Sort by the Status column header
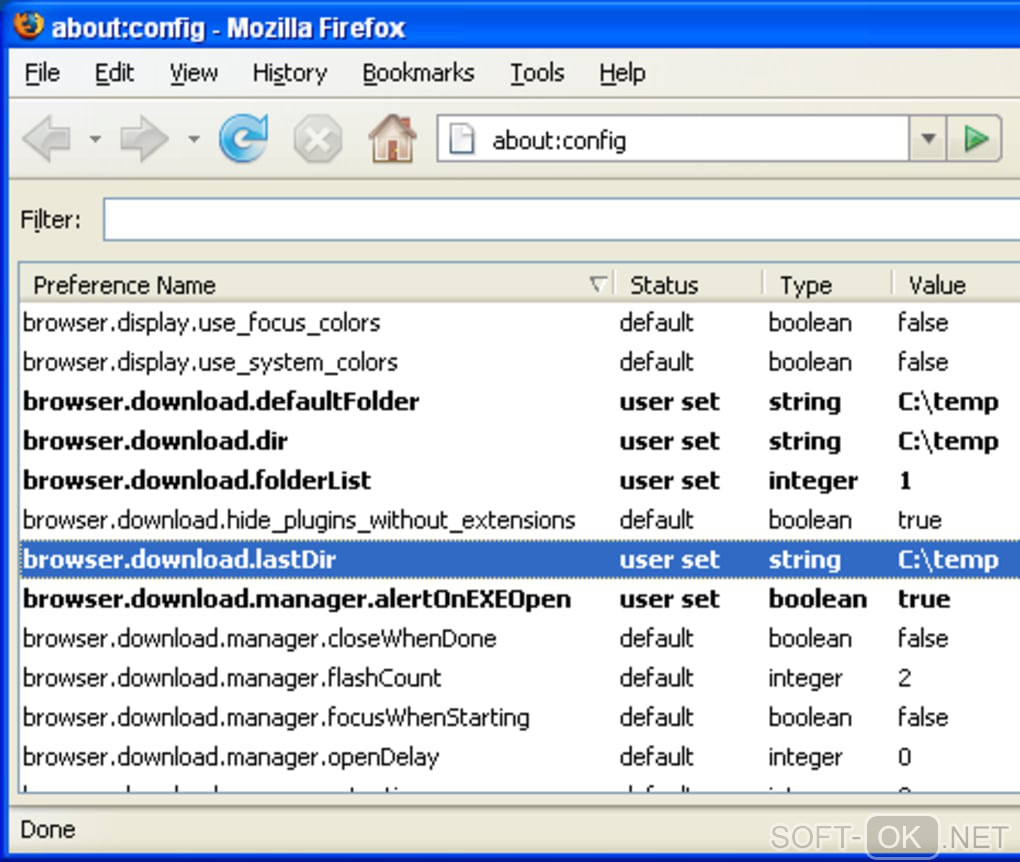 688,285
